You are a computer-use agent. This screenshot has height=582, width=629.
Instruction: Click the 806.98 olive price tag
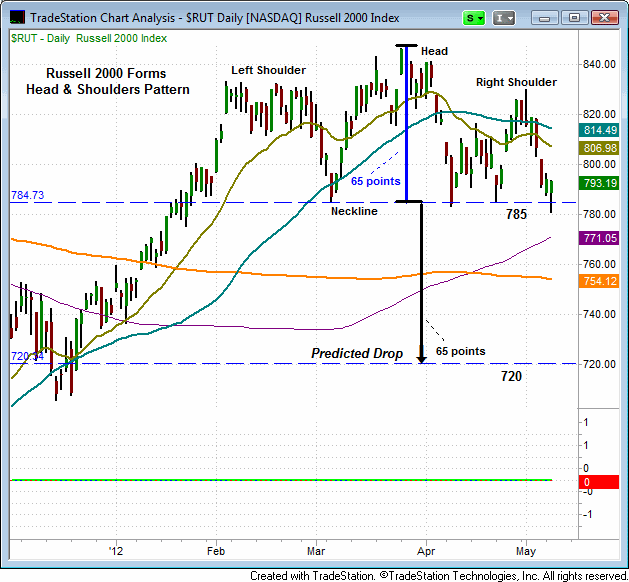point(599,148)
